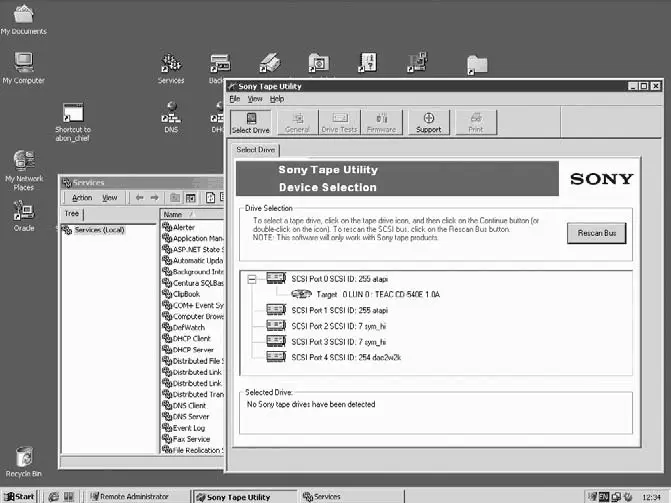Click the Rescan Bus button

click(597, 233)
